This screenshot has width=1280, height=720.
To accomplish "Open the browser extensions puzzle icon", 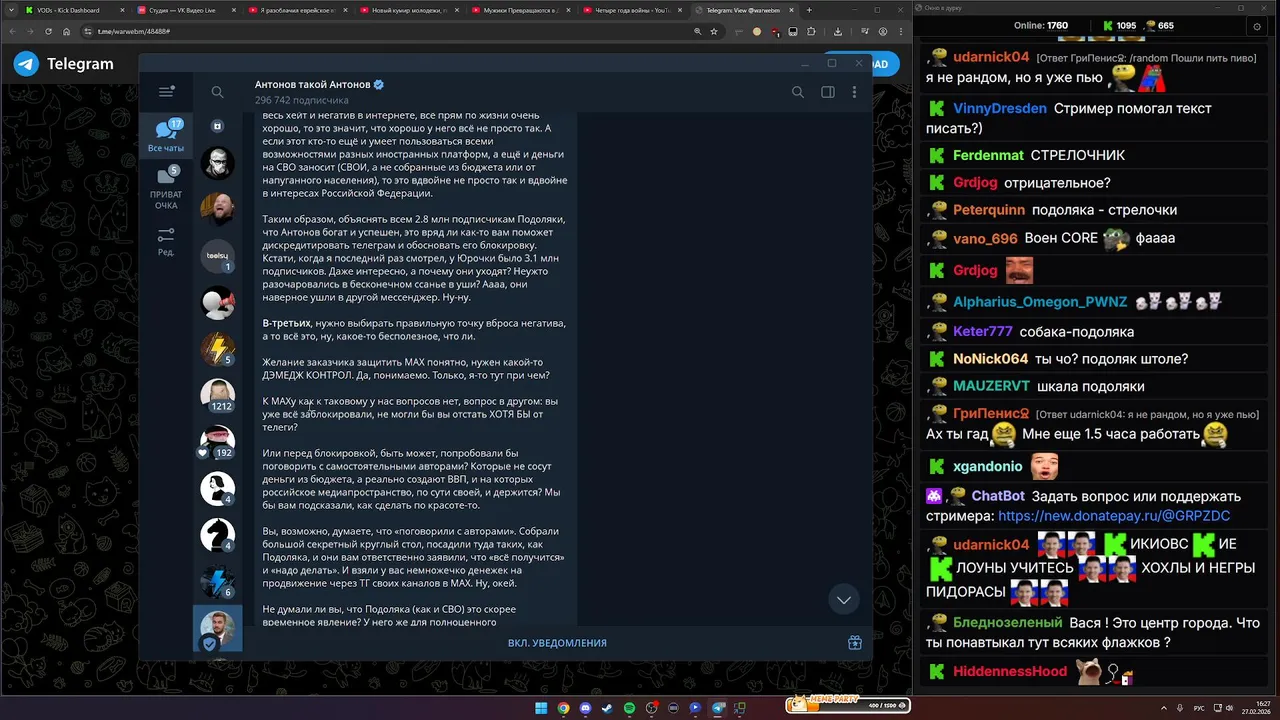I will point(811,31).
